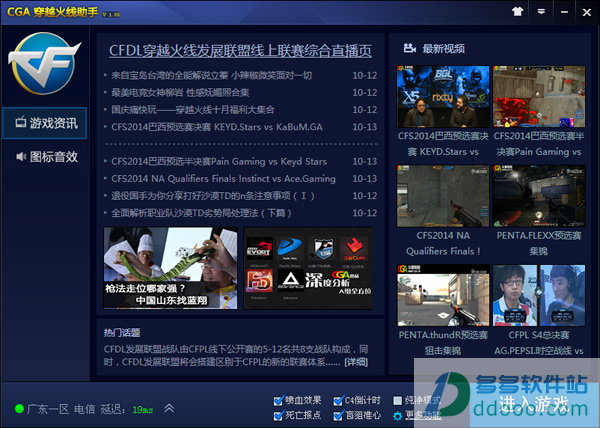Click date 10-13 beside KEYD.Stars vs KaBuM.GA

point(365,127)
